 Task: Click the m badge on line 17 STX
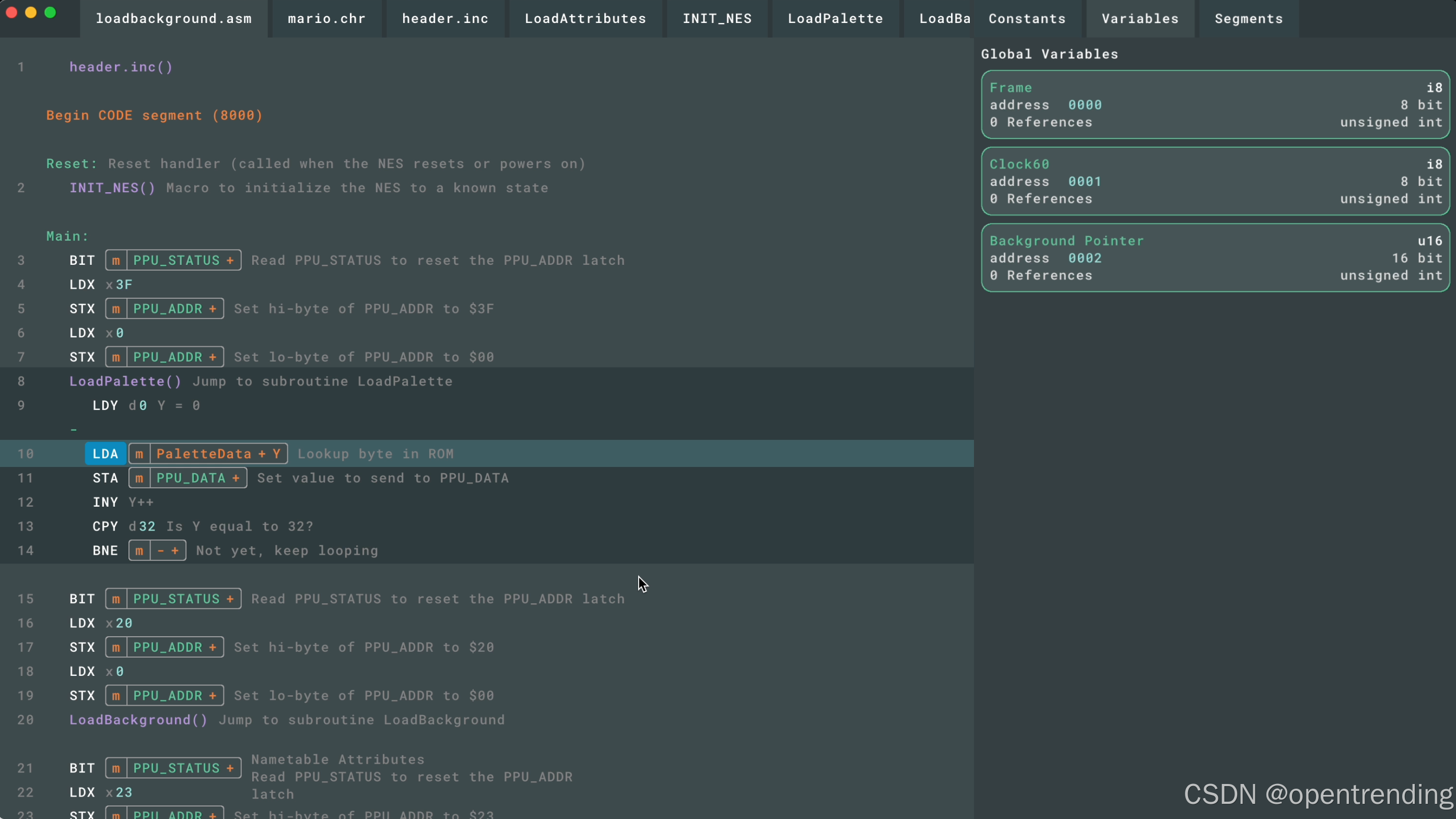pyautogui.click(x=116, y=648)
